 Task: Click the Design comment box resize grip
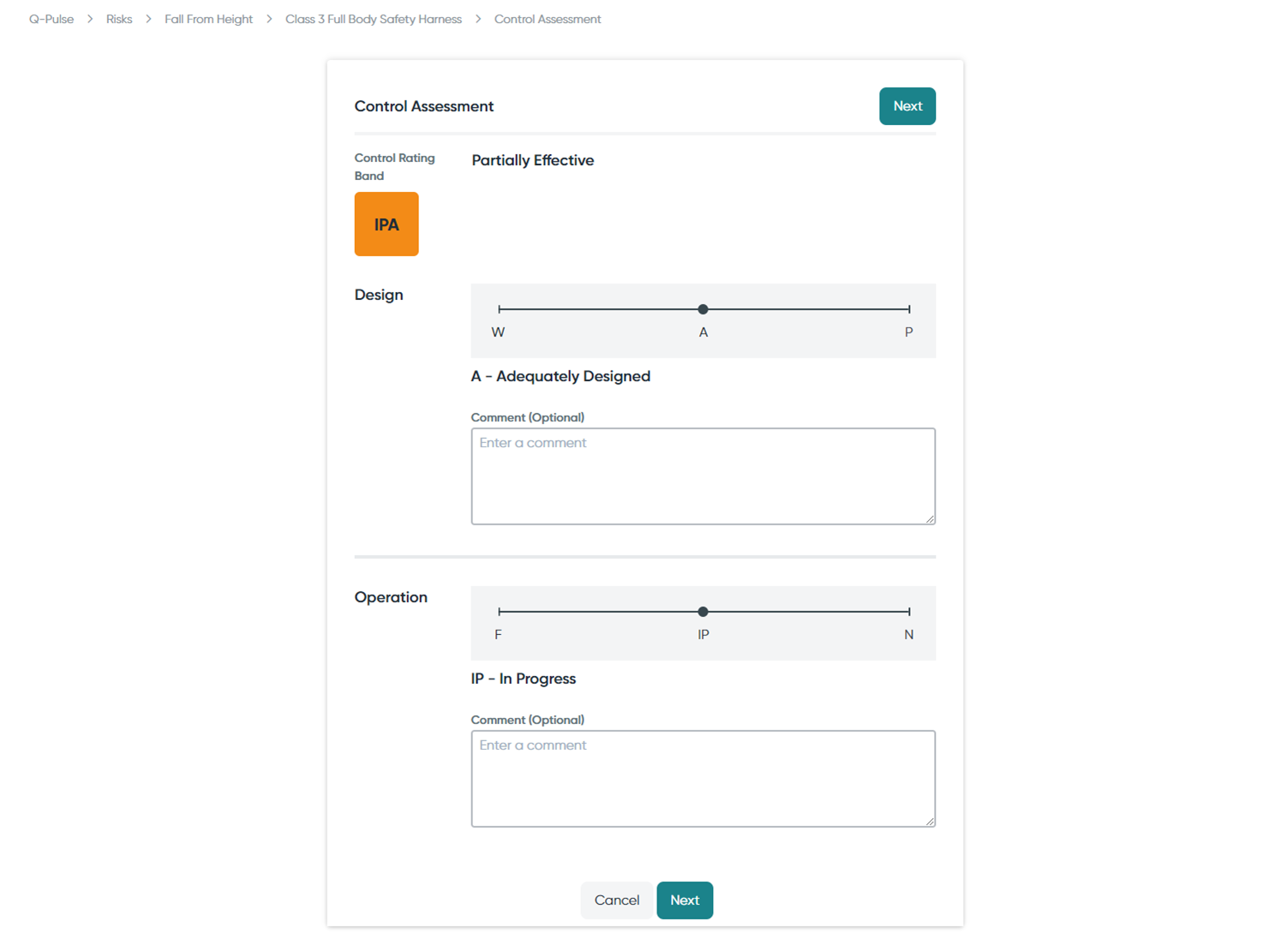[930, 518]
